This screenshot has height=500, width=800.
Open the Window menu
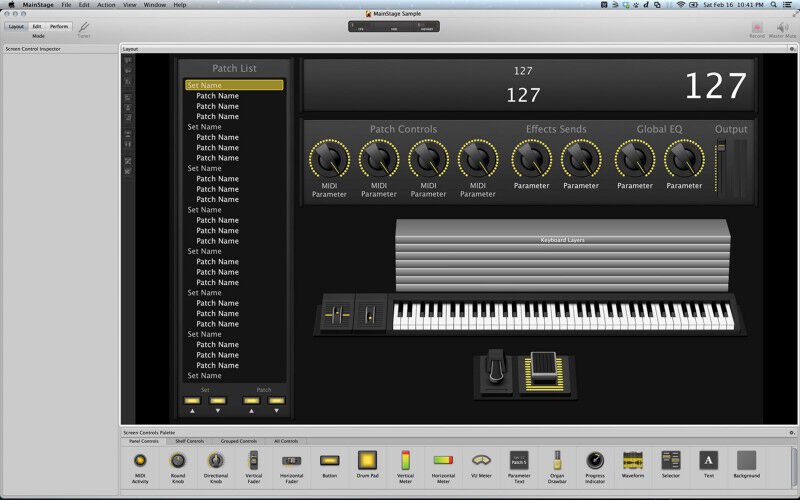pos(155,5)
